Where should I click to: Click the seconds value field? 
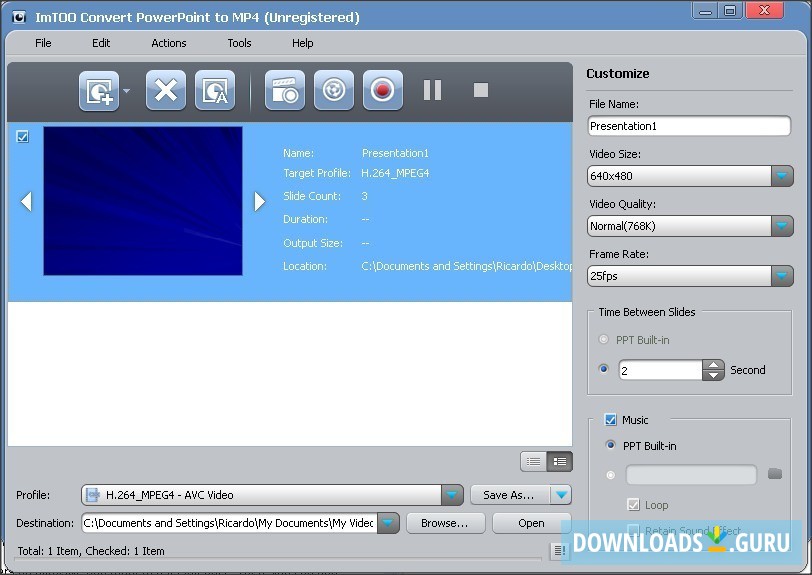click(x=660, y=370)
